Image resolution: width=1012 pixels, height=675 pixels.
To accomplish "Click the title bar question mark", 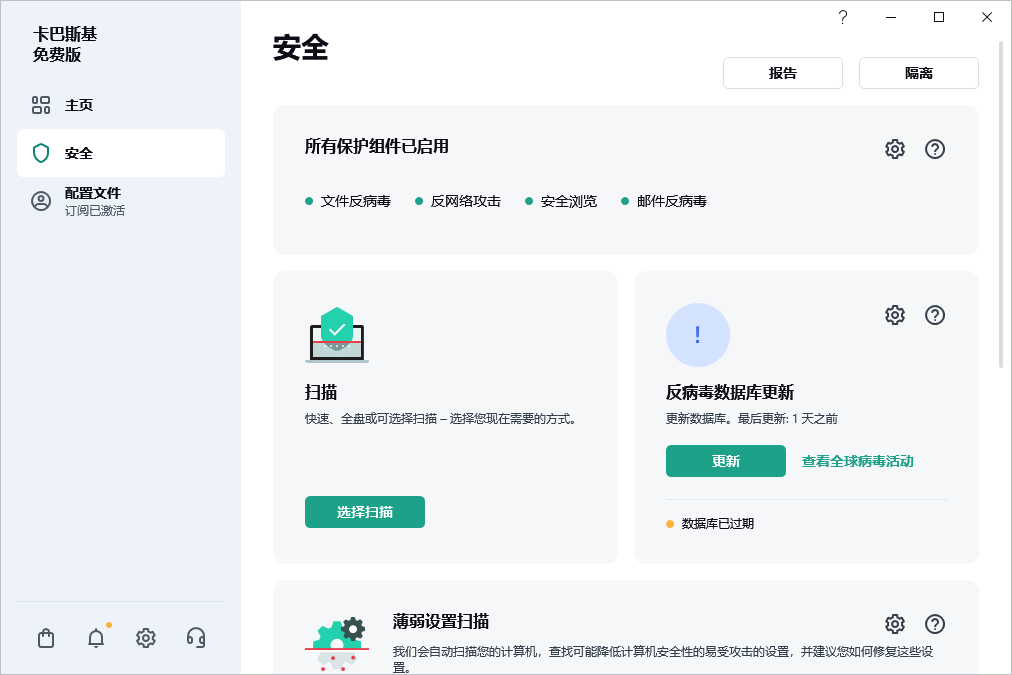I will click(842, 17).
